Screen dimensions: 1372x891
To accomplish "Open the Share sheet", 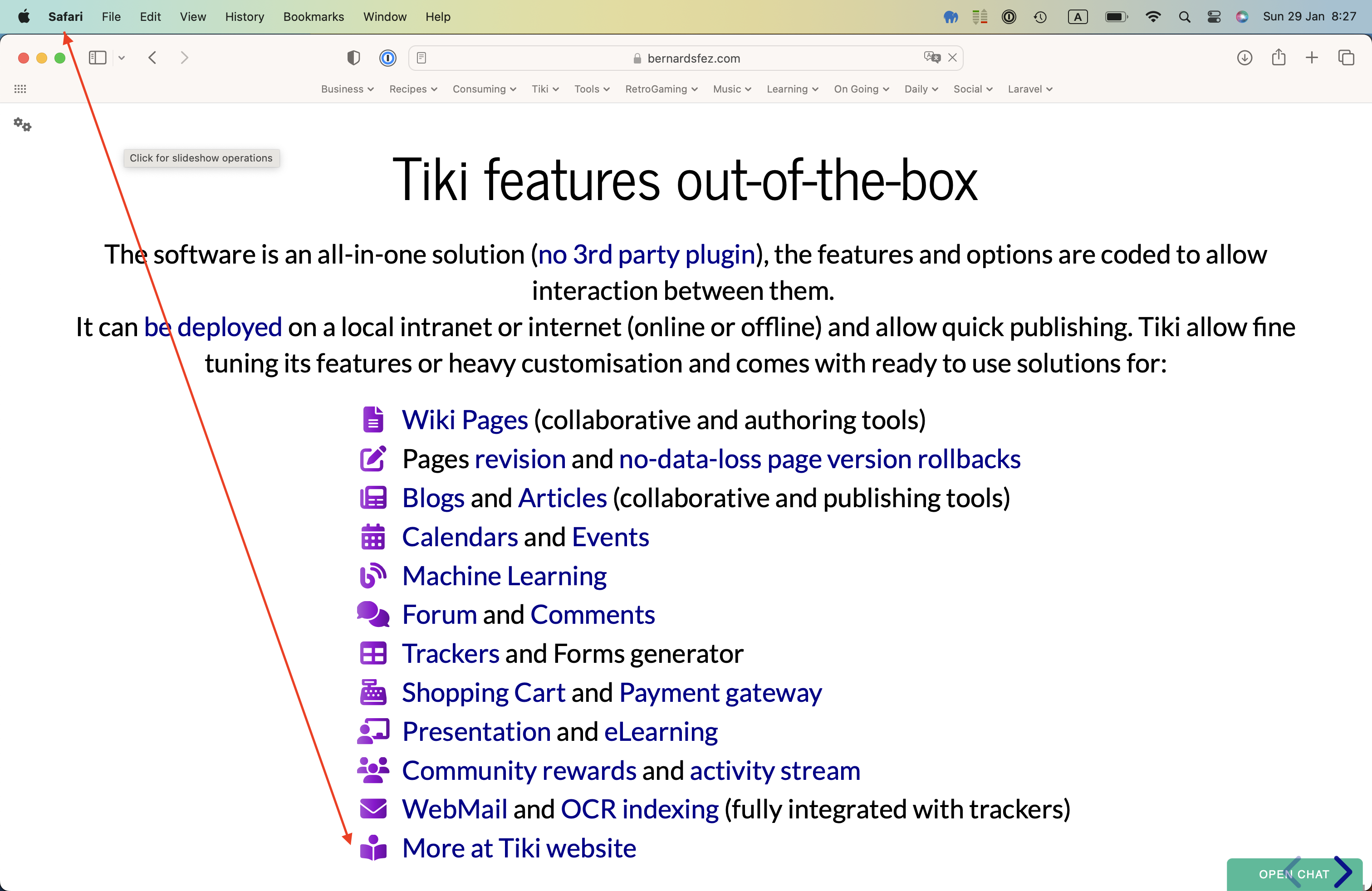I will click(x=1279, y=57).
